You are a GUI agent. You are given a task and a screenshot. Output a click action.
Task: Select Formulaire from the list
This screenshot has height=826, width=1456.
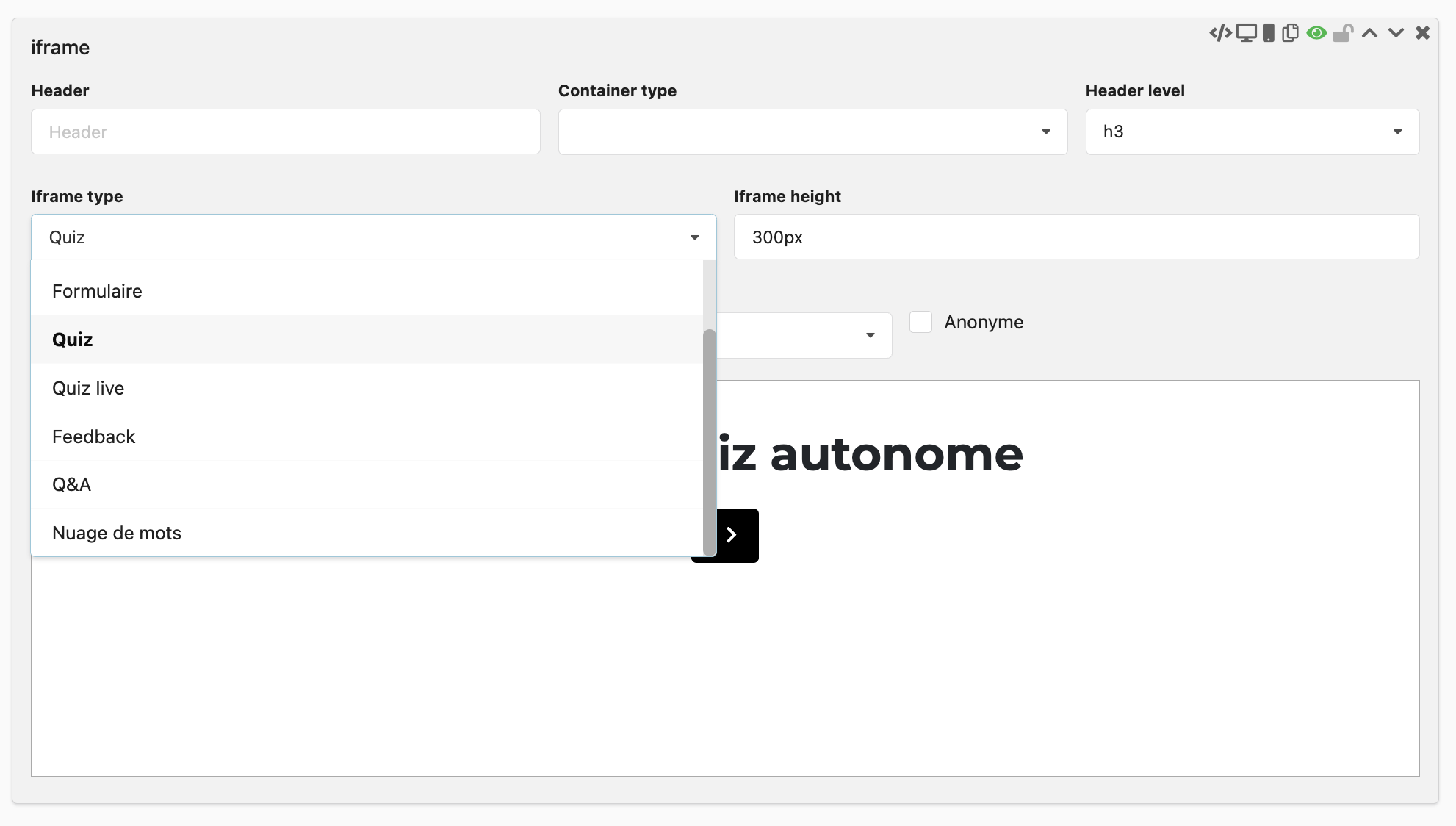97,291
